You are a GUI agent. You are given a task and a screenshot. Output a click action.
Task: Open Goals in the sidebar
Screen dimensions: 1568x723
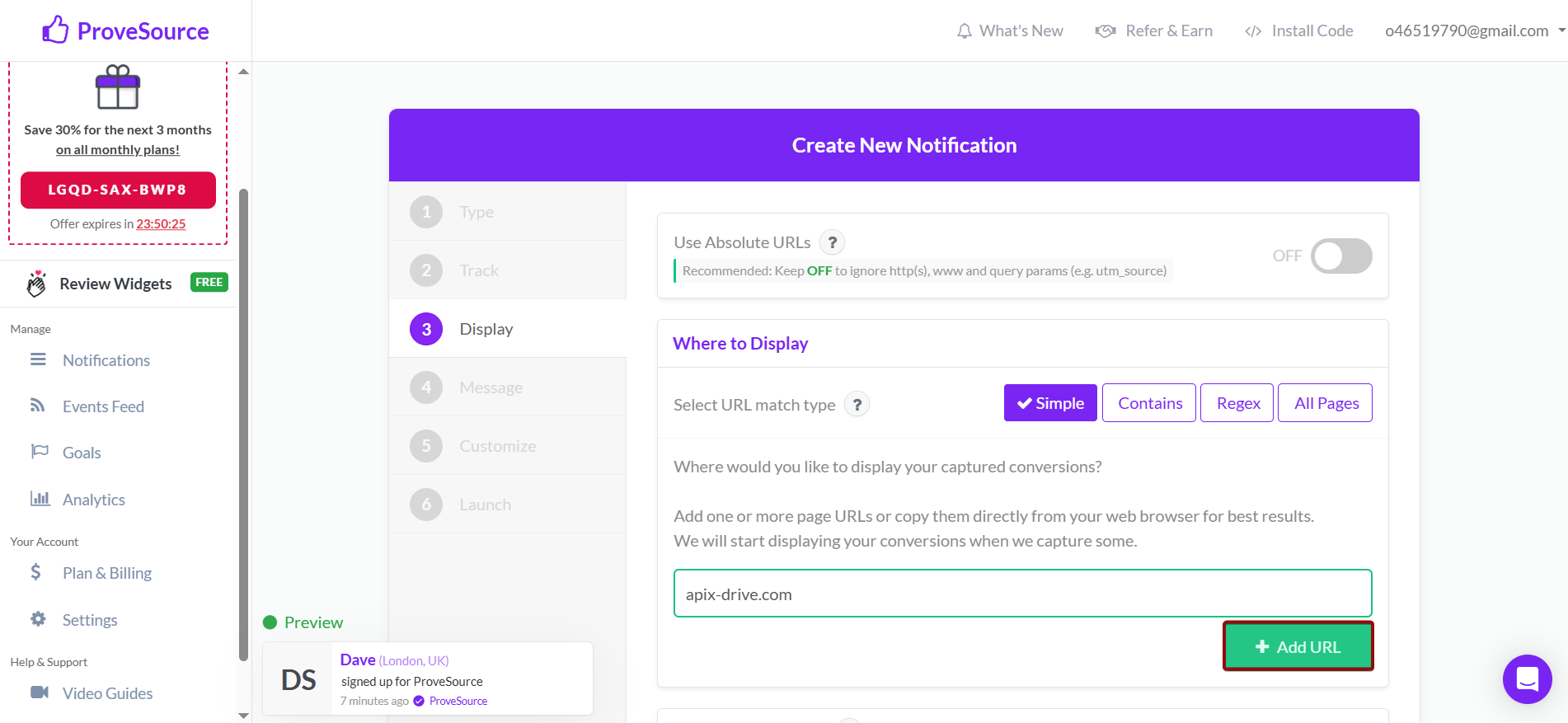(82, 453)
